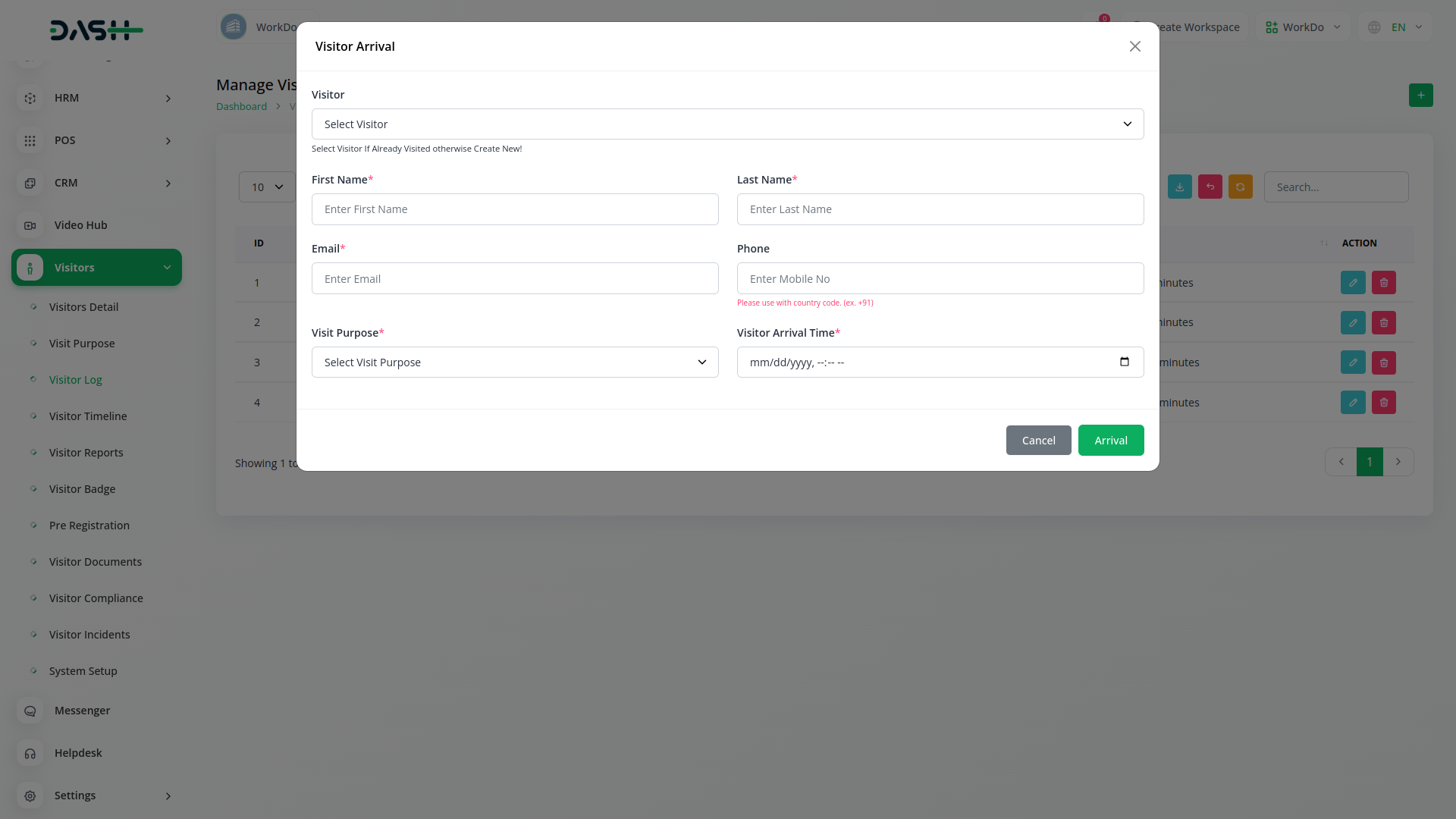Click the download export icon button
The image size is (1456, 819).
(x=1179, y=187)
